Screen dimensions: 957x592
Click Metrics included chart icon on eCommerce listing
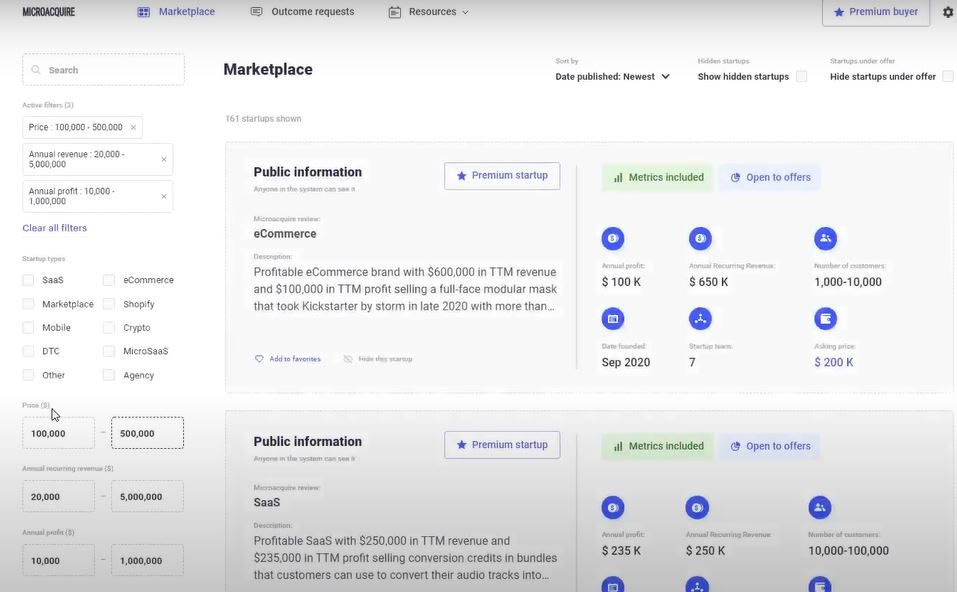tap(618, 178)
